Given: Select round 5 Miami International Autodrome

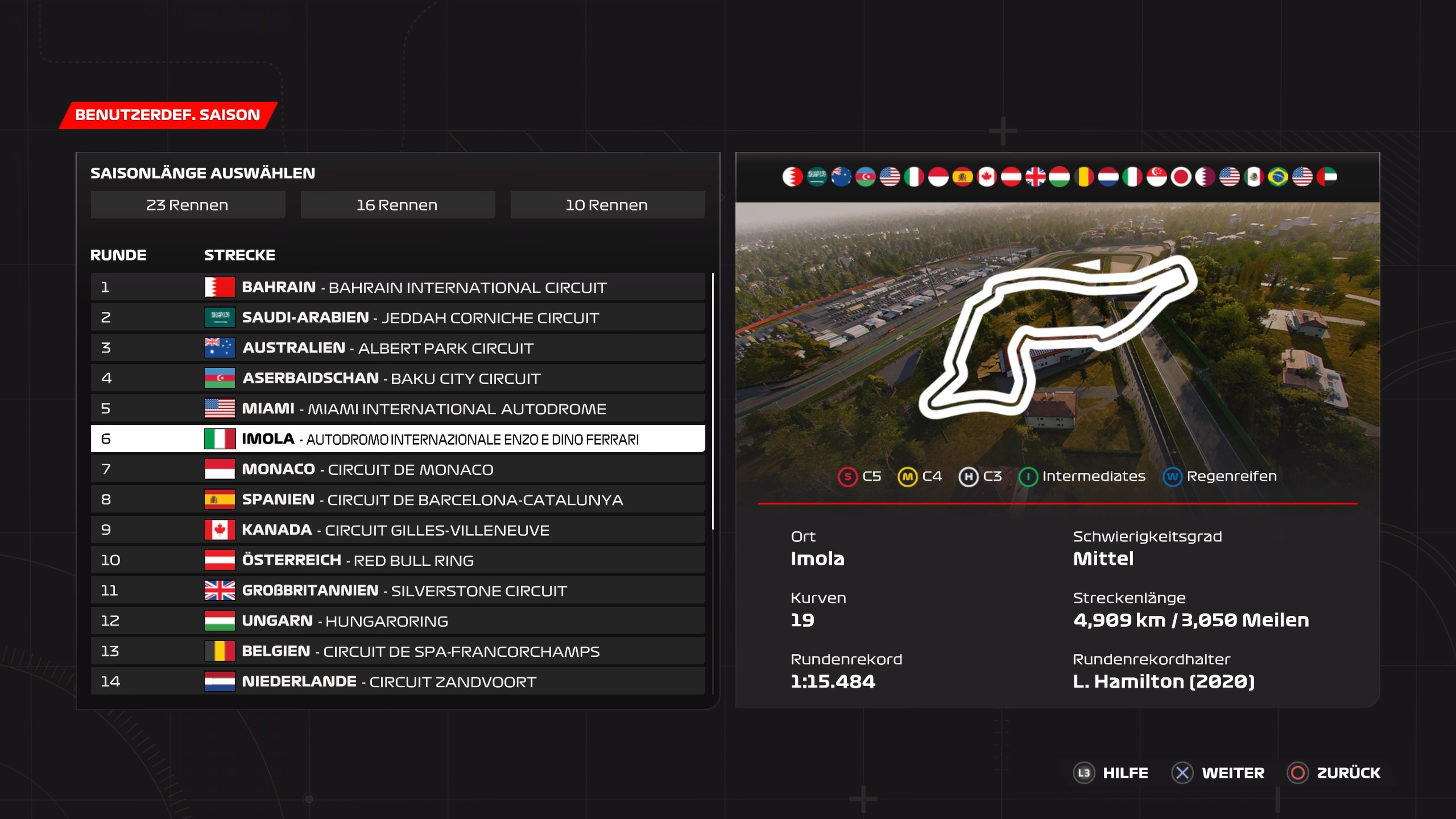Looking at the screenshot, I should [398, 409].
